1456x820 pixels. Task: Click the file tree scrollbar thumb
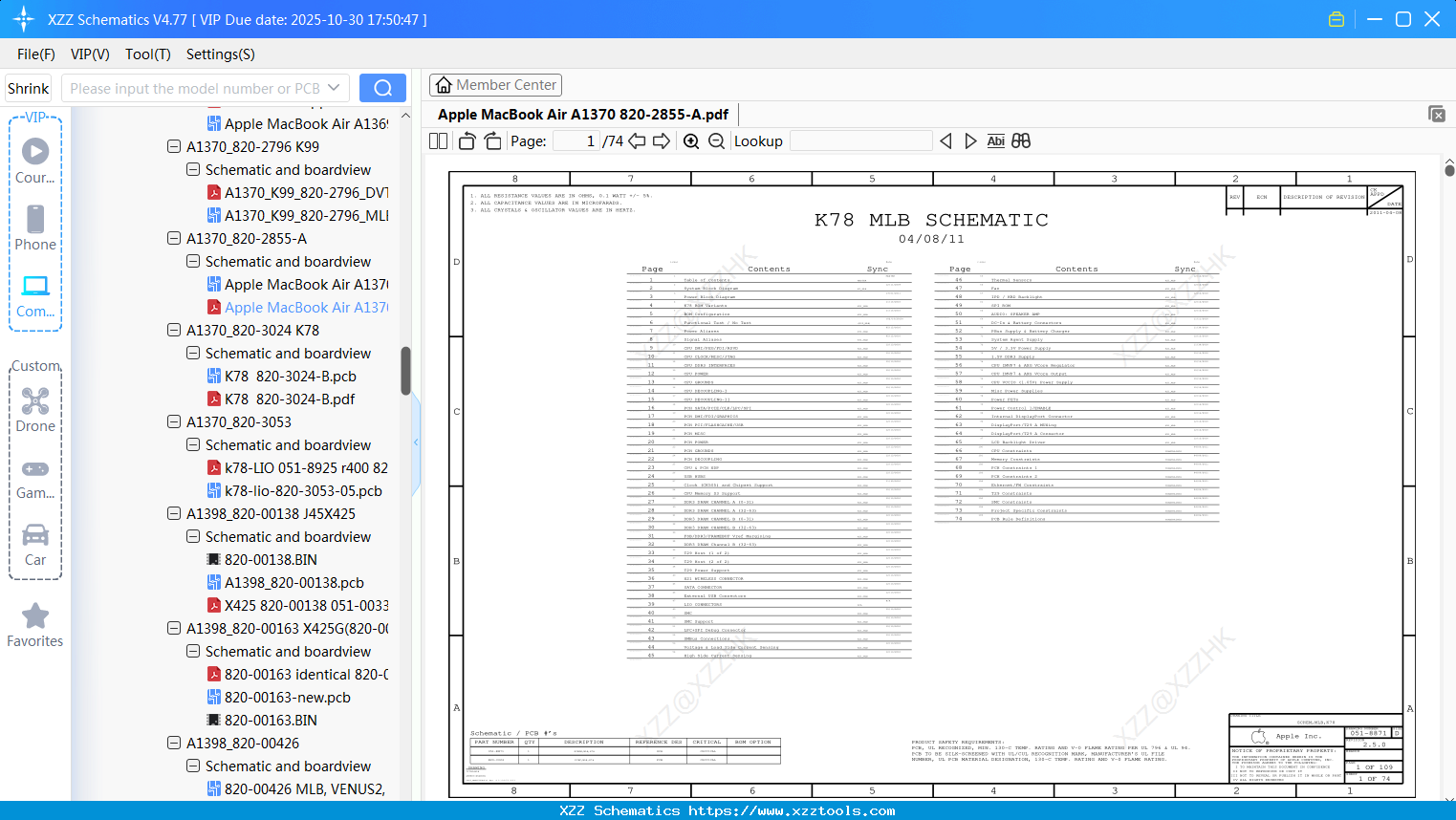pos(405,371)
